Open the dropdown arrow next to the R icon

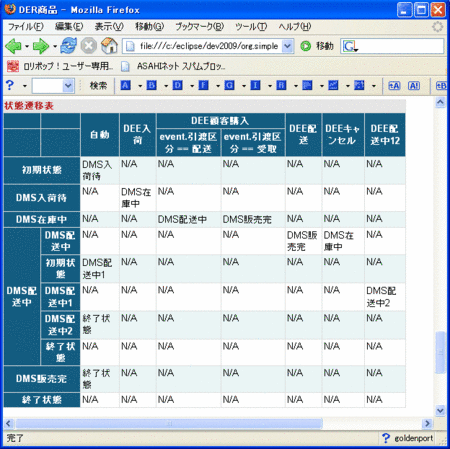click(x=296, y=86)
